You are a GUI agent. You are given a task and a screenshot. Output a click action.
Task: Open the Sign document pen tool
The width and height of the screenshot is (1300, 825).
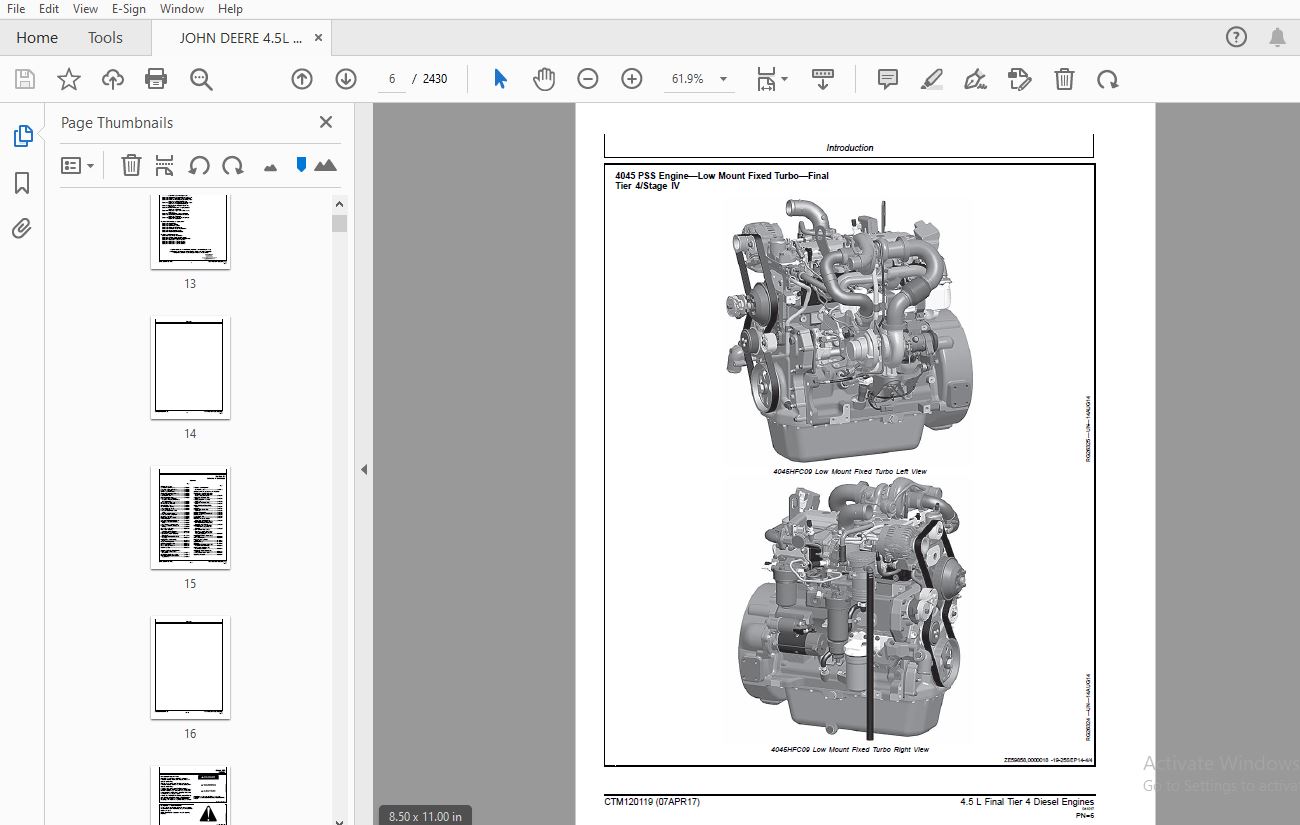click(x=975, y=79)
